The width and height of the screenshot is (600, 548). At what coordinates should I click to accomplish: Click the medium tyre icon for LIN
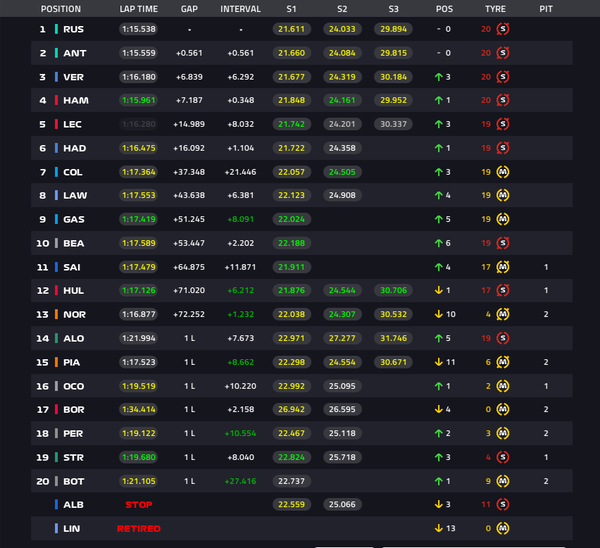pos(503,528)
